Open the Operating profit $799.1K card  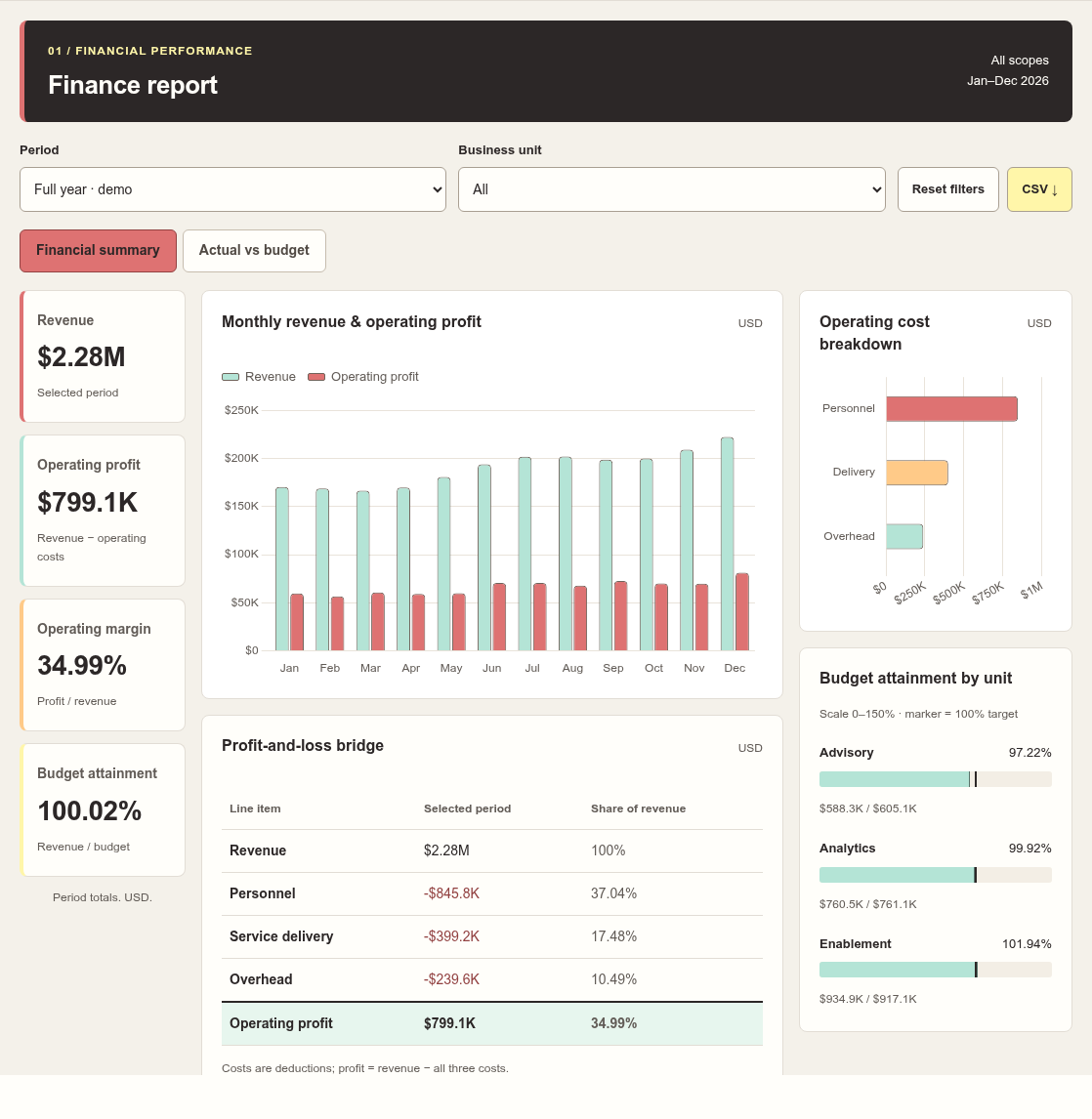102,511
